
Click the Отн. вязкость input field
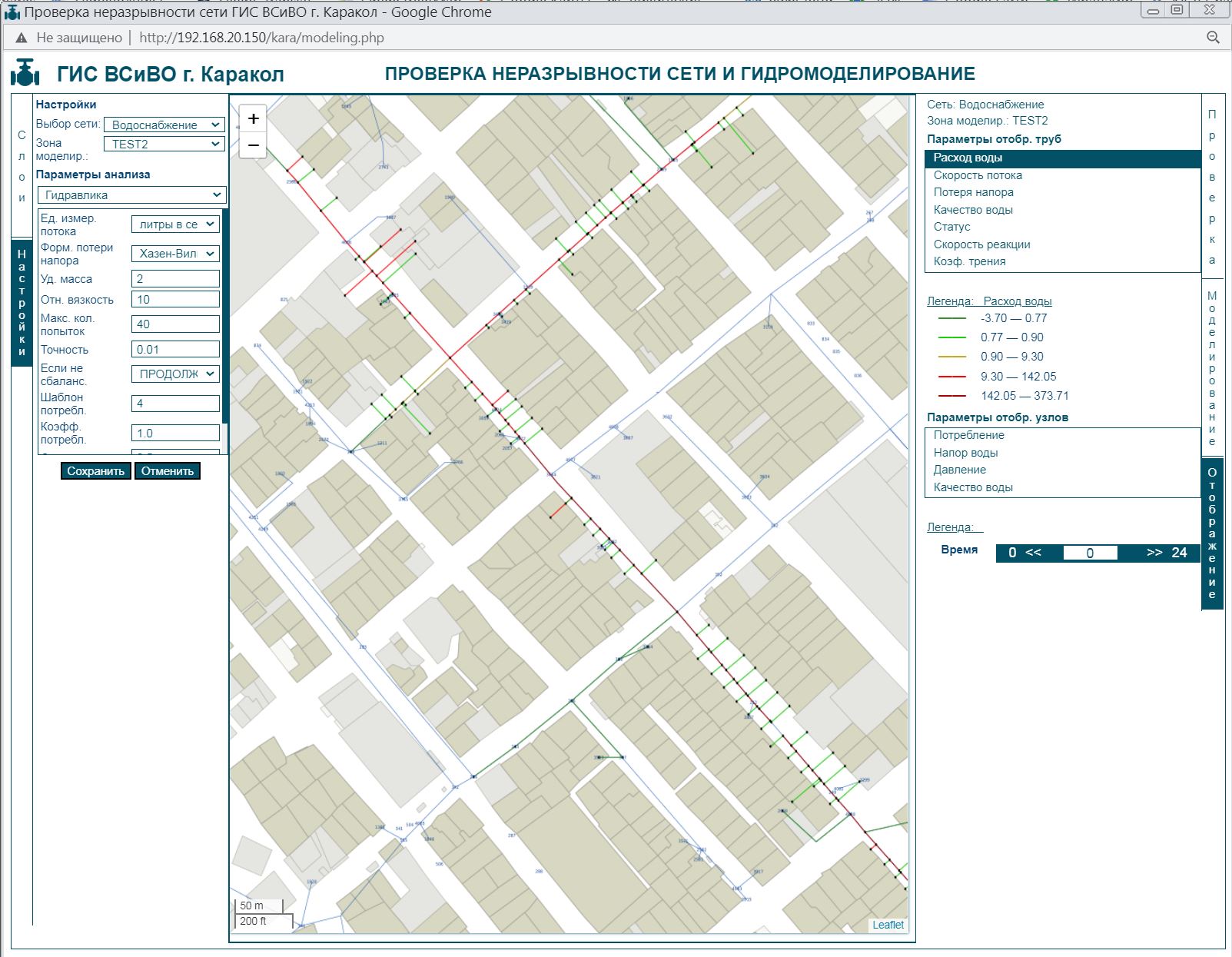[175, 300]
